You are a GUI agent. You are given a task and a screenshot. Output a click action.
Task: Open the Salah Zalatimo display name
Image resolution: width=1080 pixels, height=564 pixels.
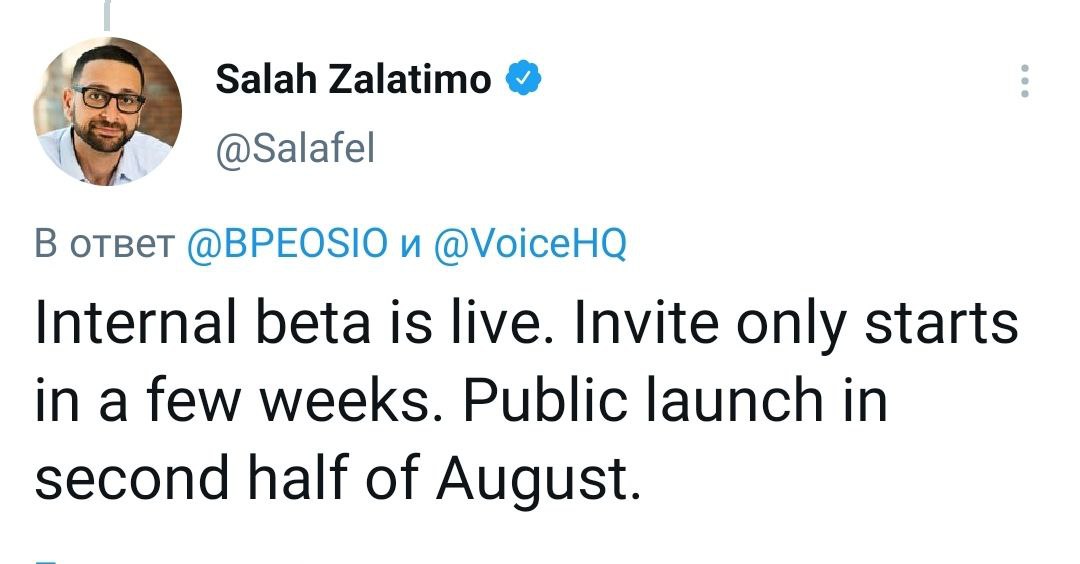click(354, 79)
